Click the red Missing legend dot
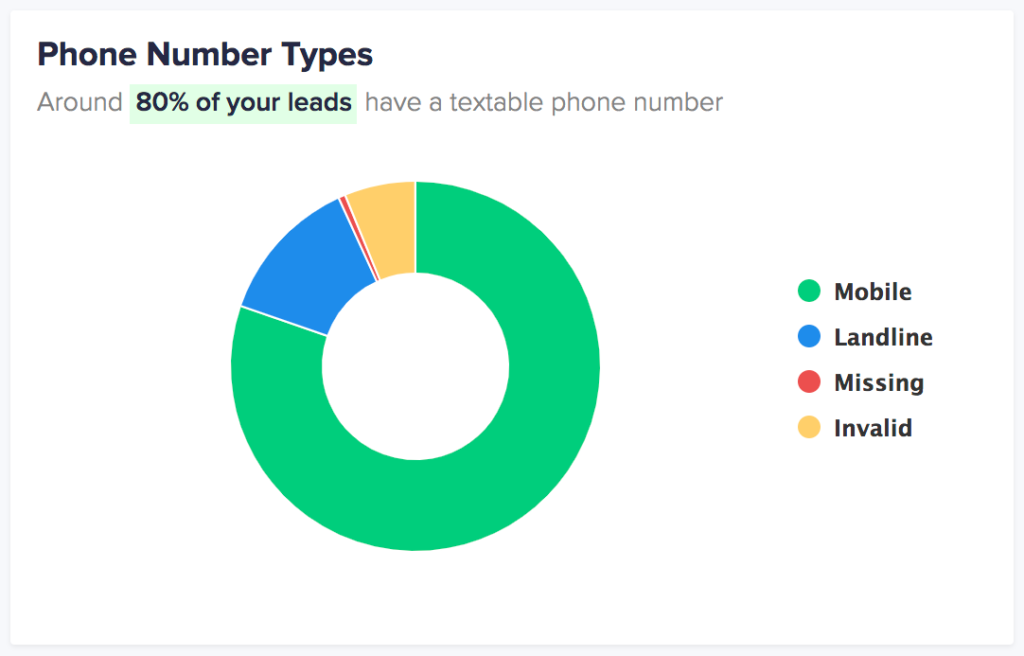This screenshot has width=1024, height=656. coord(809,382)
